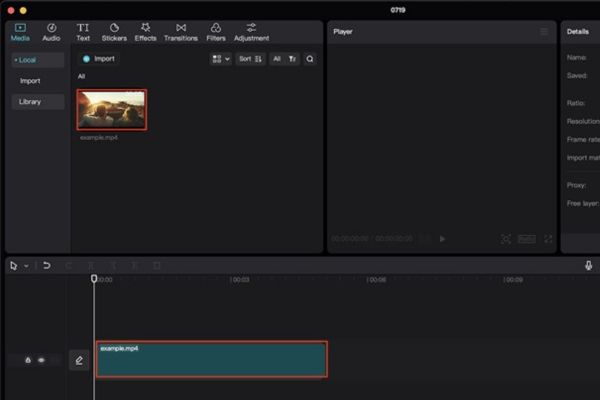Select the example.mp4 thumbnail in media bin
Screen dimensions: 600x400
pyautogui.click(x=112, y=110)
